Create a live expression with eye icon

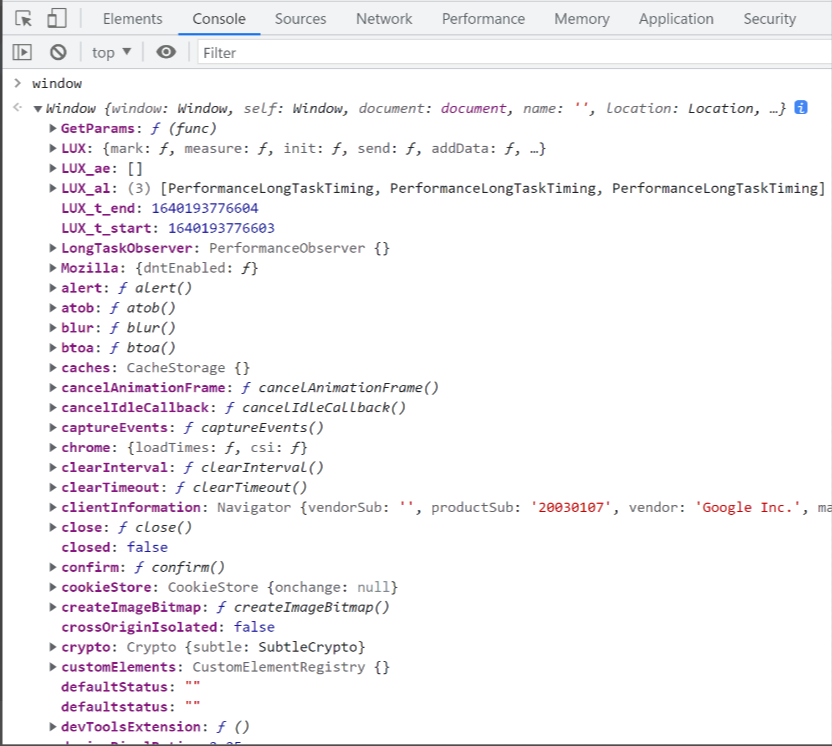pos(166,52)
